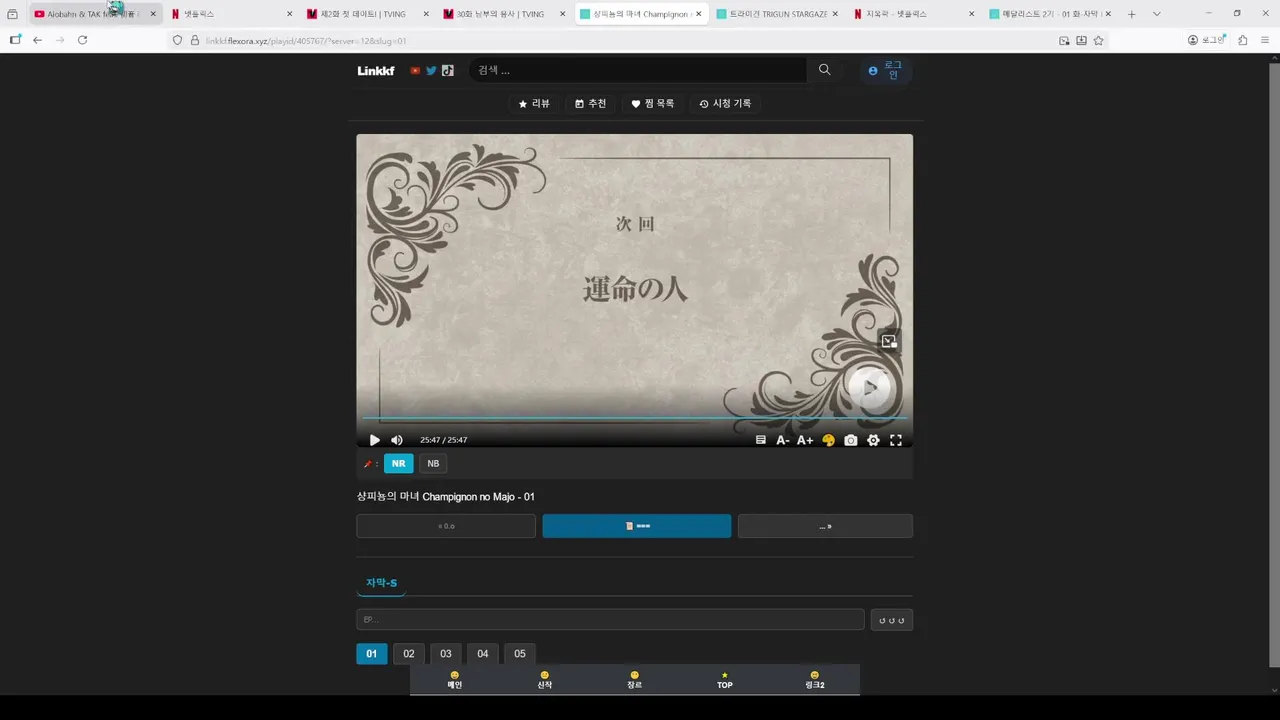The height and width of the screenshot is (720, 1280).
Task: Open subtitle list icon in player
Action: pos(761,440)
